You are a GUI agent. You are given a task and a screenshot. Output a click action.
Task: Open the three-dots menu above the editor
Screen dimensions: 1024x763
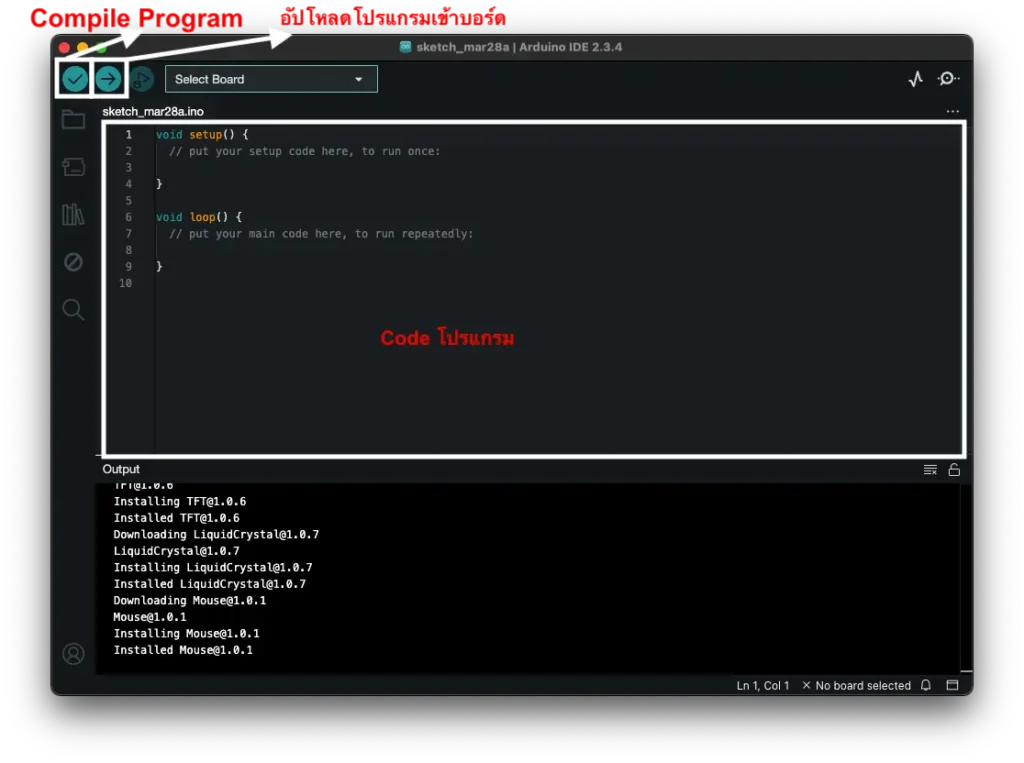952,112
